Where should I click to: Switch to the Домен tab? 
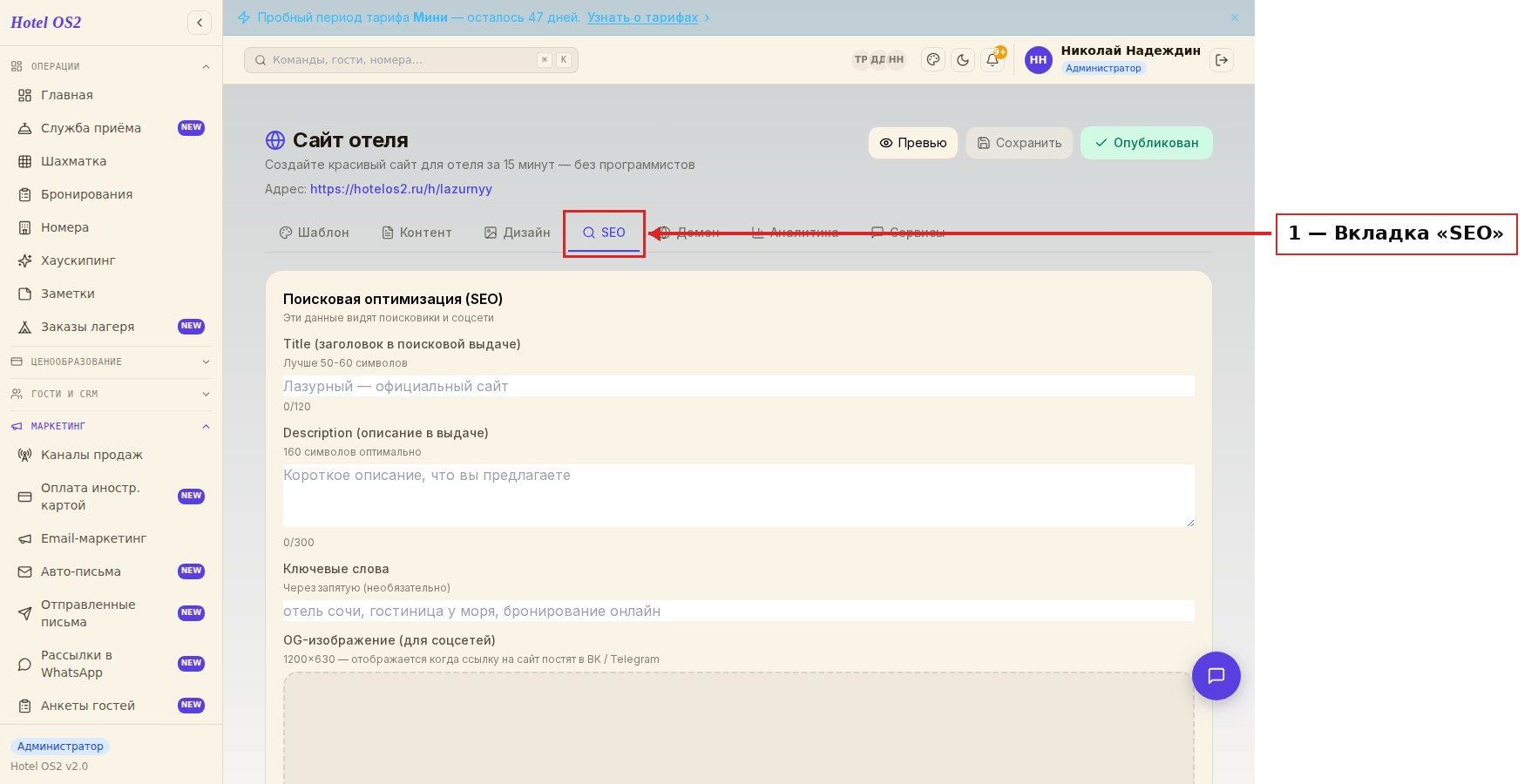(x=688, y=233)
